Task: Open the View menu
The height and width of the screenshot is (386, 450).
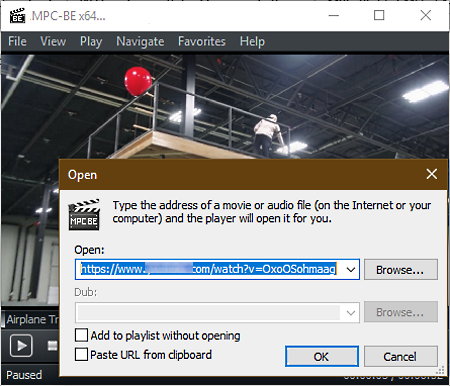Action: point(53,41)
